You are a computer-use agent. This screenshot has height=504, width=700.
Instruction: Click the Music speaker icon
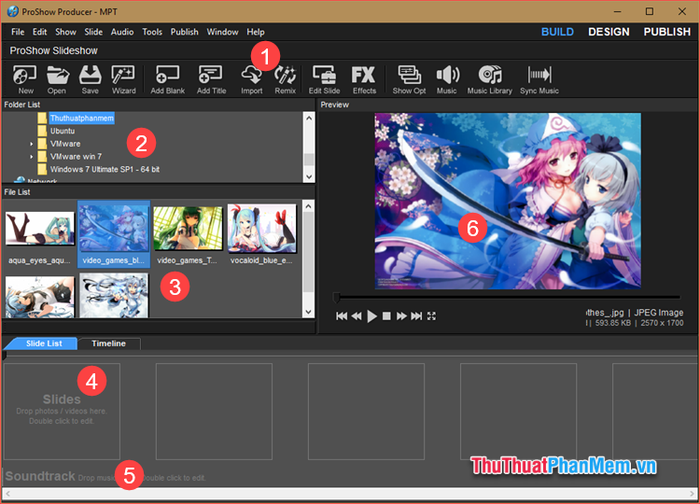(x=447, y=79)
